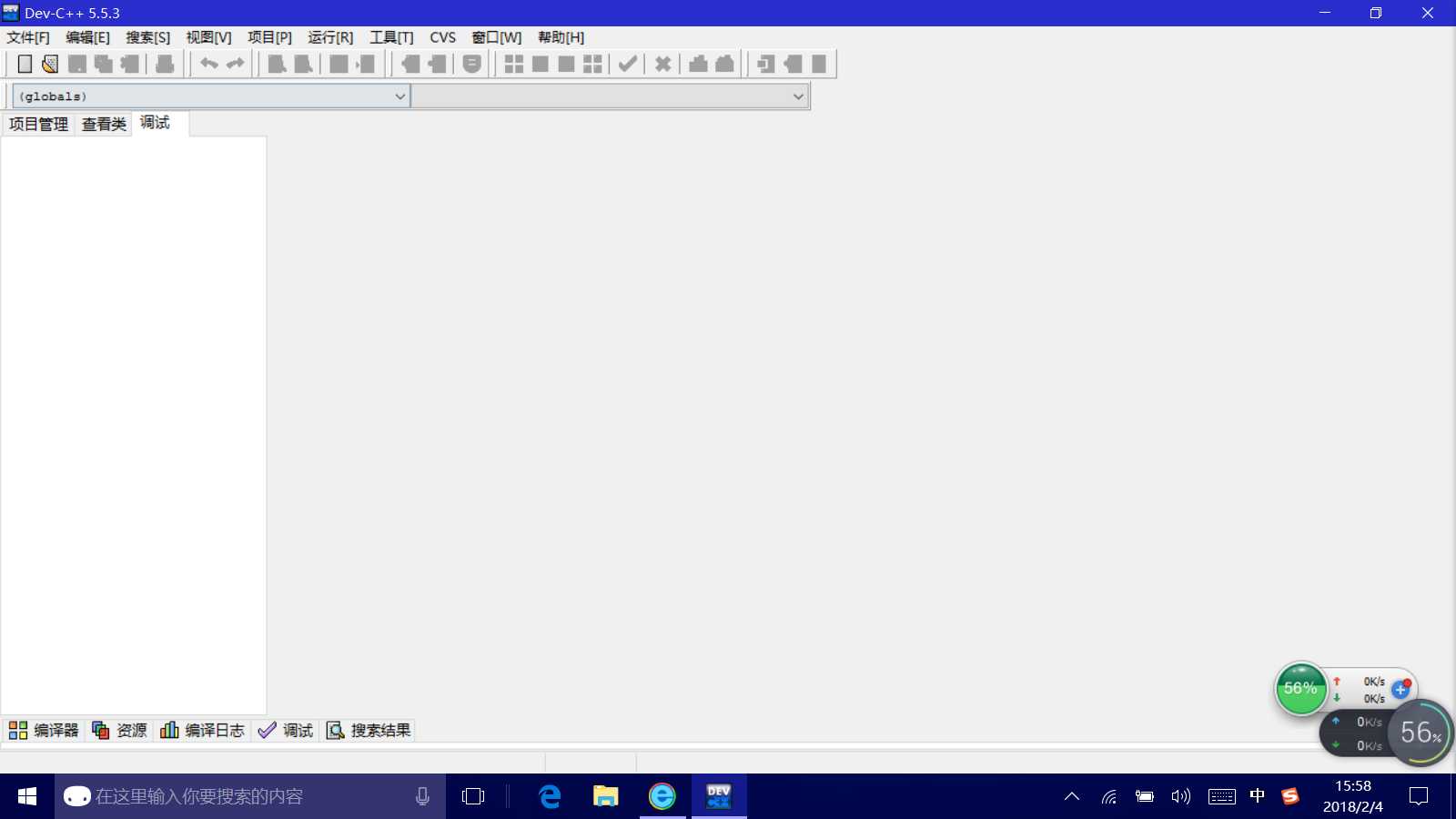The width and height of the screenshot is (1456, 819).
Task: Click the blue plus on speed widget
Action: (1400, 689)
